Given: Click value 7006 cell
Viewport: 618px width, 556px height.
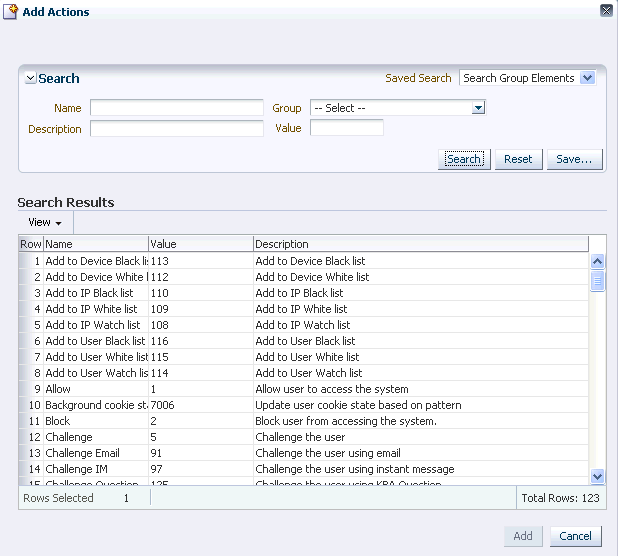Looking at the screenshot, I should coord(201,405).
